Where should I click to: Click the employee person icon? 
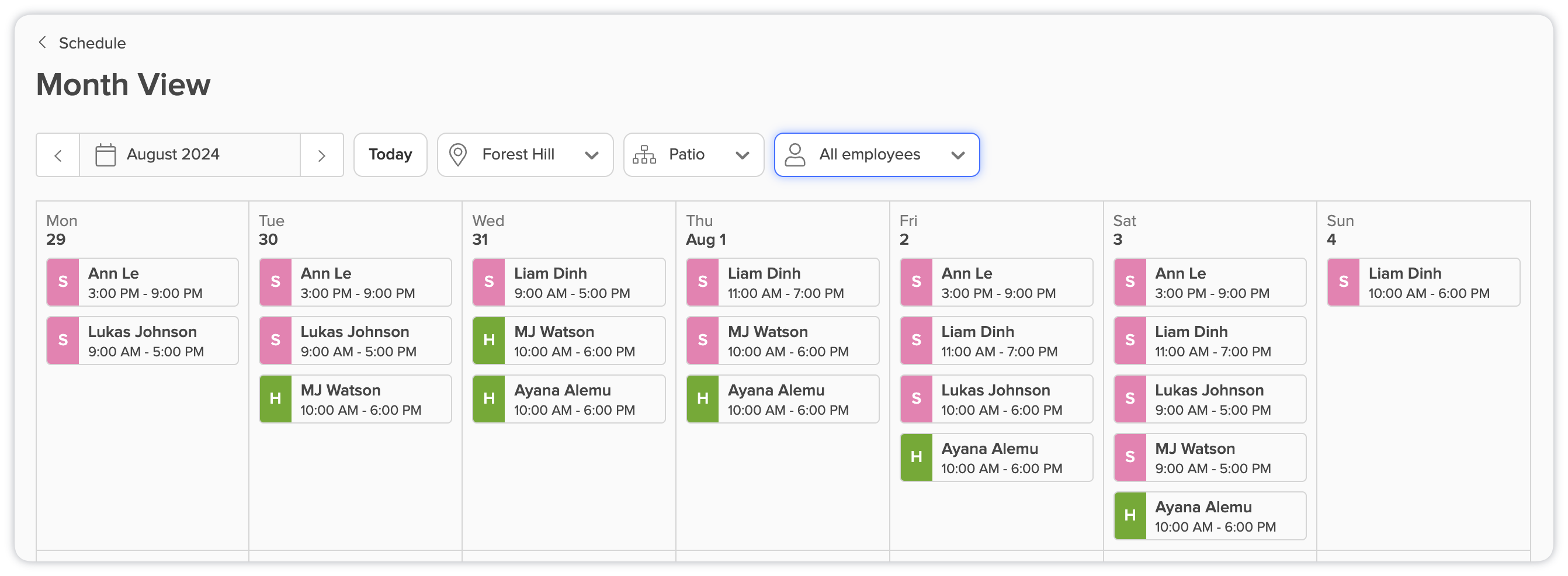point(795,155)
